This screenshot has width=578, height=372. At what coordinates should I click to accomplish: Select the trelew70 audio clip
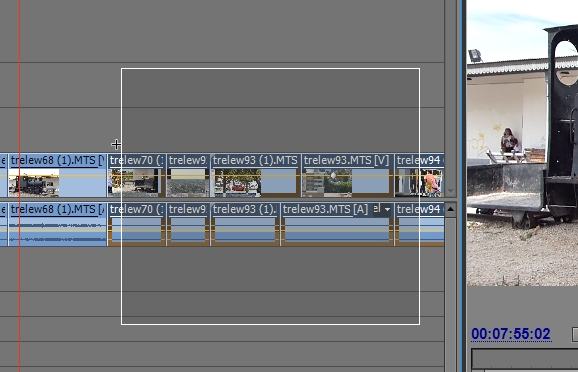[136, 224]
